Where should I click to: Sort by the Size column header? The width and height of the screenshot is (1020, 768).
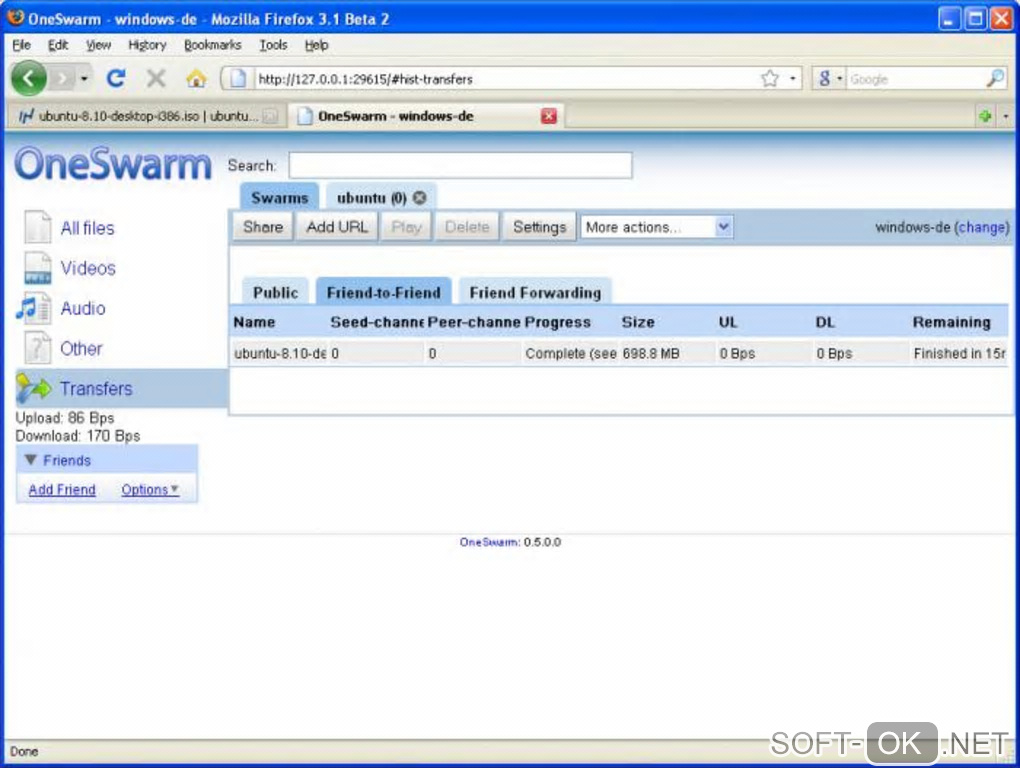tap(638, 322)
